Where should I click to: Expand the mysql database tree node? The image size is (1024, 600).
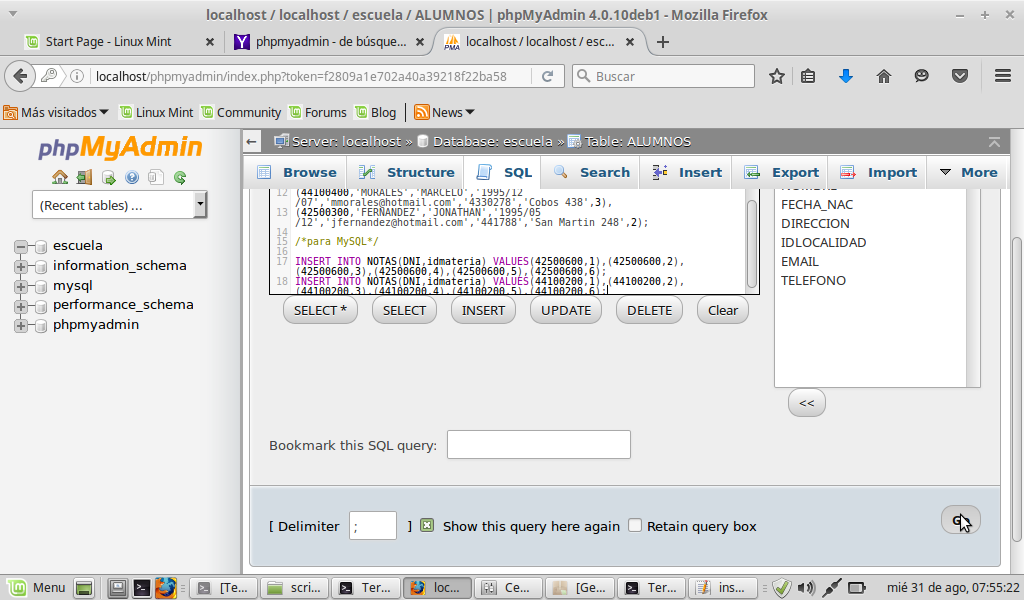pos(20,286)
